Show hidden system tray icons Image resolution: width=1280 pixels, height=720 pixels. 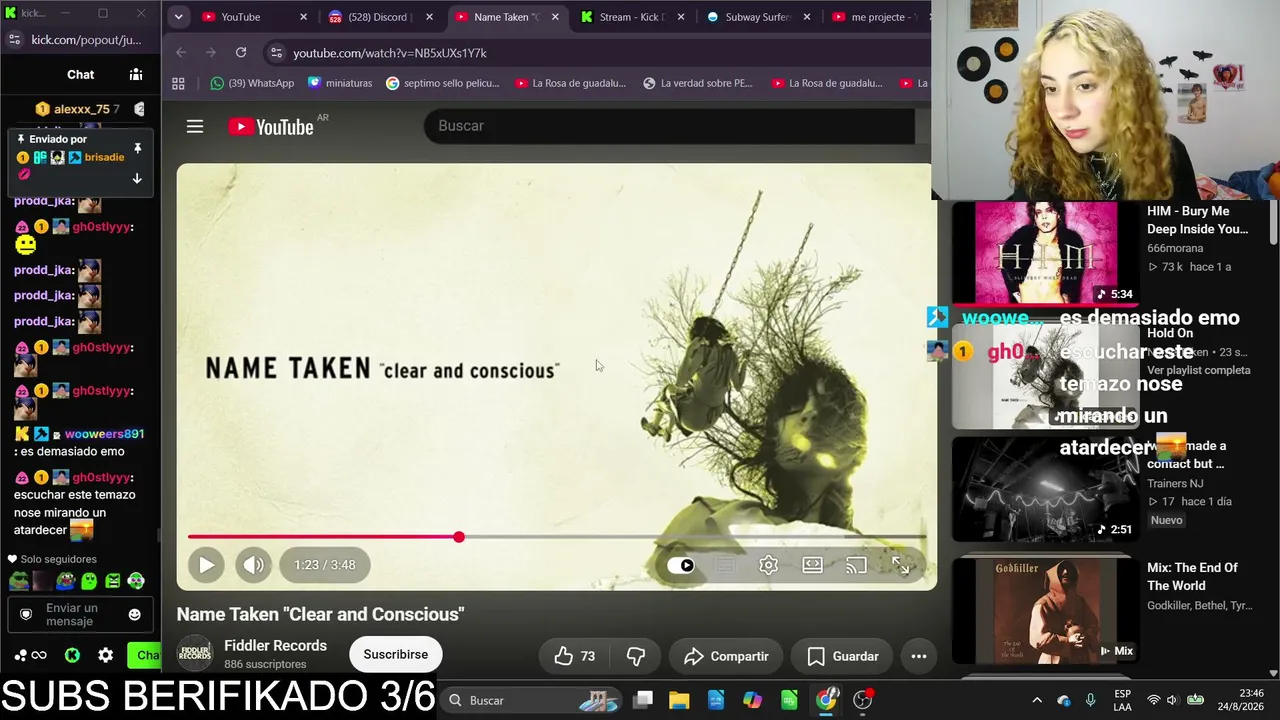(x=1037, y=700)
